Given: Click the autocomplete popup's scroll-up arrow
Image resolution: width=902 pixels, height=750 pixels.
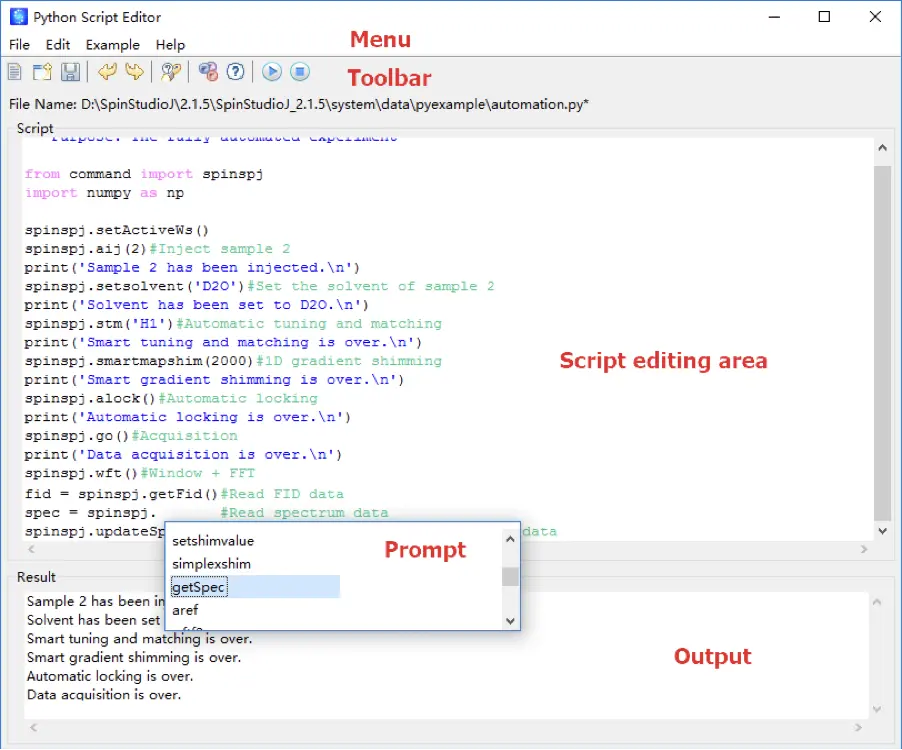Looking at the screenshot, I should (x=511, y=539).
